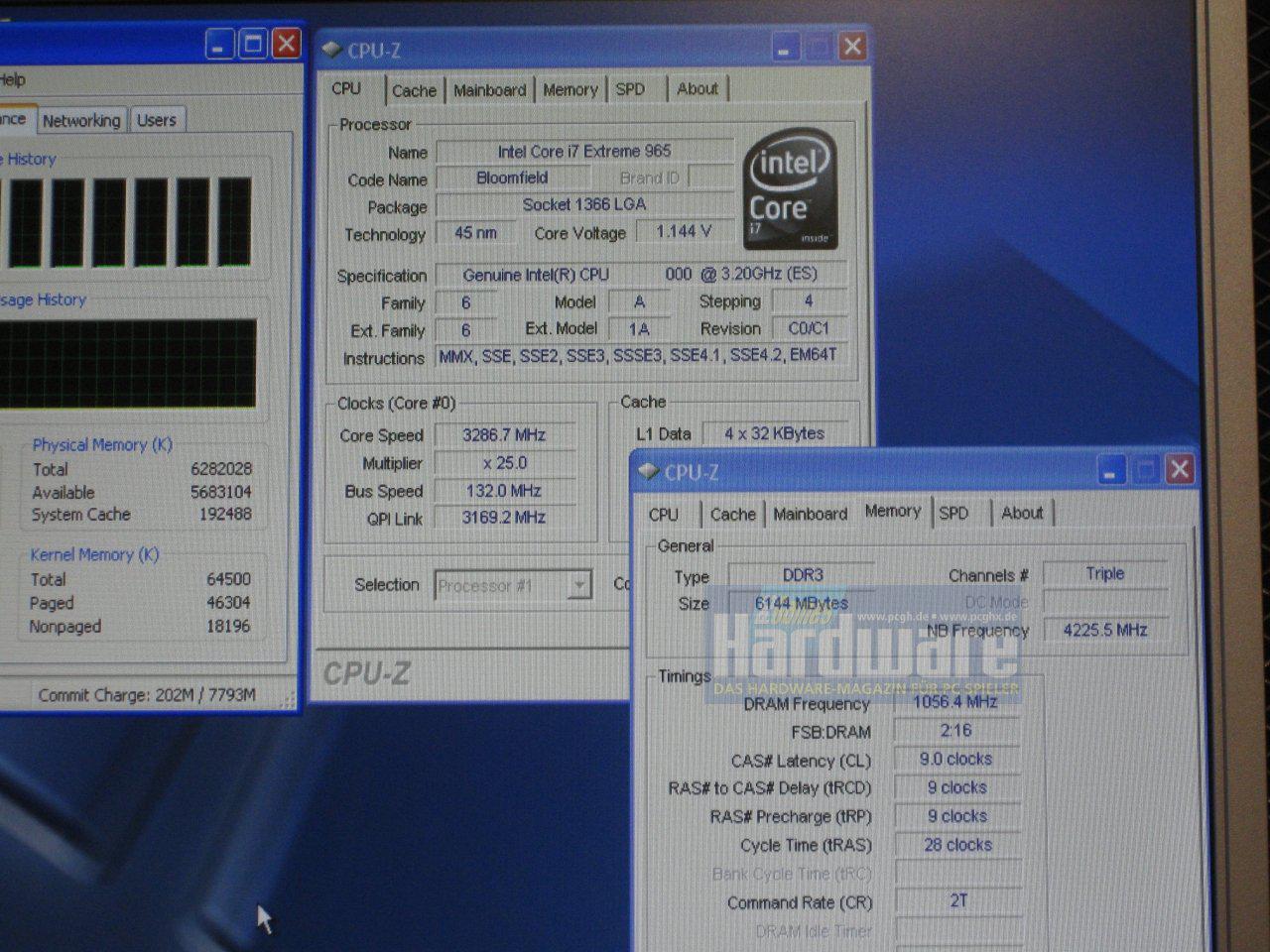Minimize the back CPU-Z window
The image size is (1270, 952).
tap(784, 47)
